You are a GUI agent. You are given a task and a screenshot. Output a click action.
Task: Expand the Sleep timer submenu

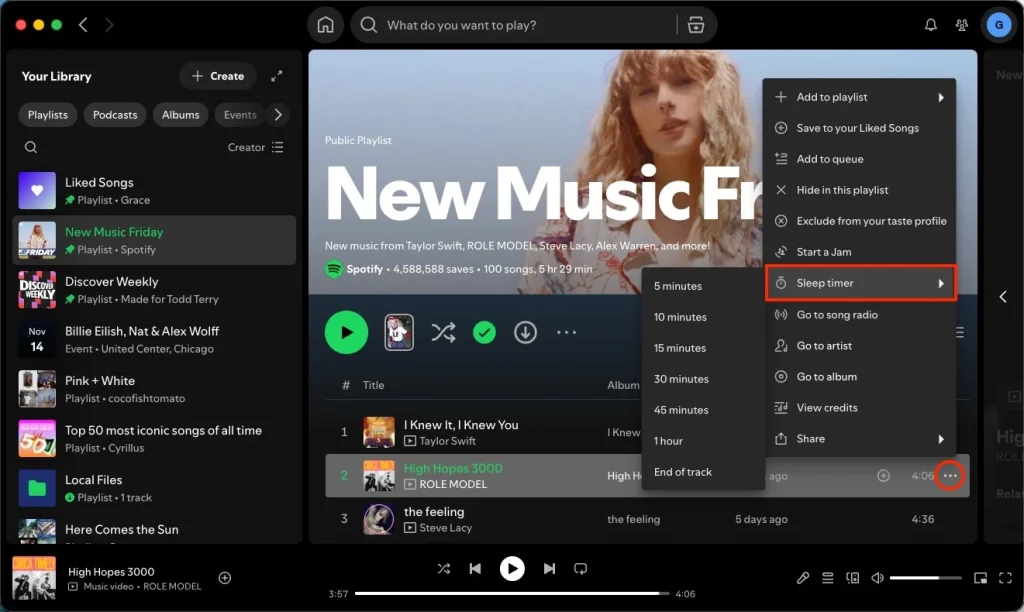tap(861, 283)
